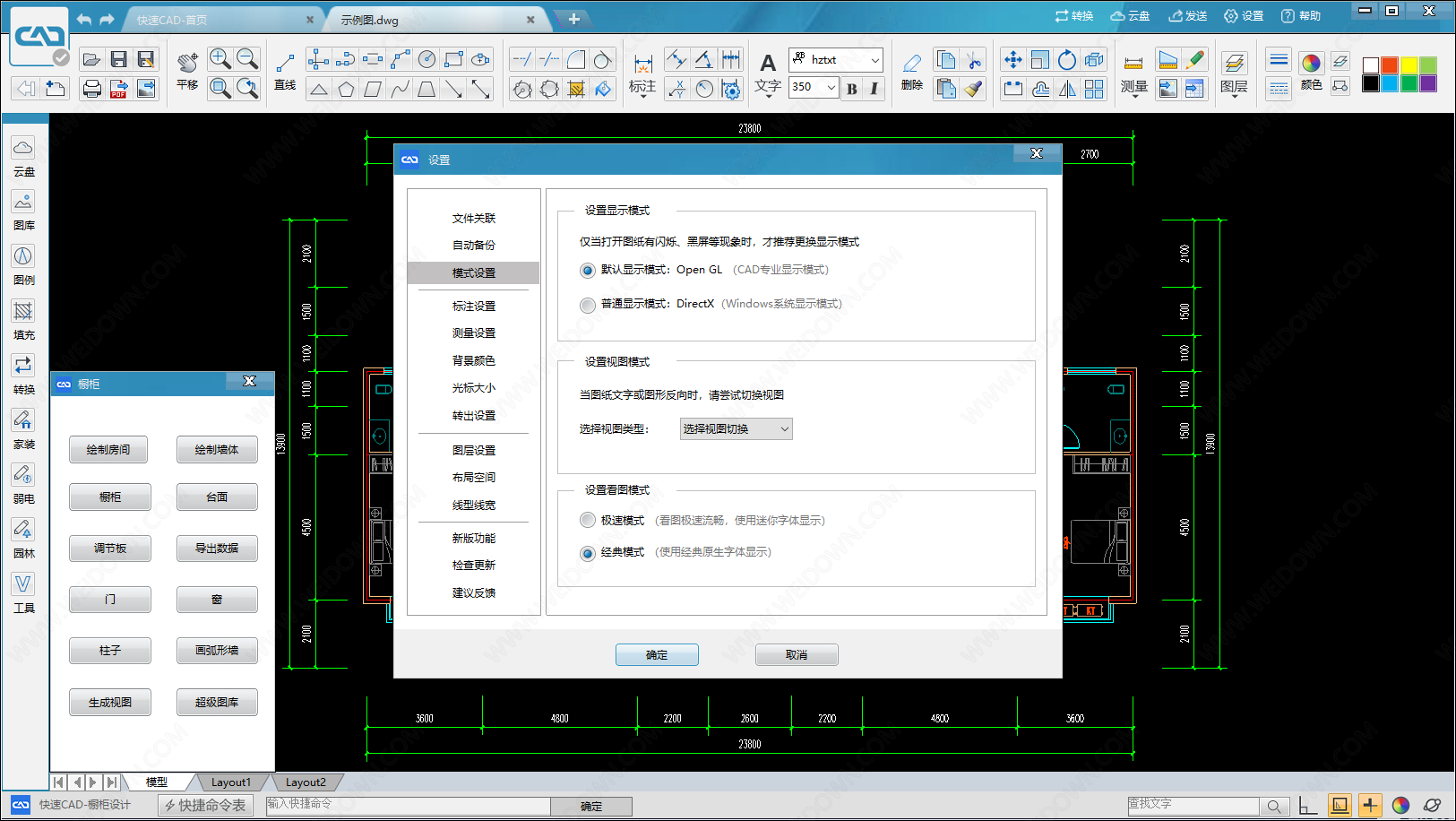Click 确定 button in settings dialog
Screen dimensions: 1456x821
pyautogui.click(x=657, y=655)
